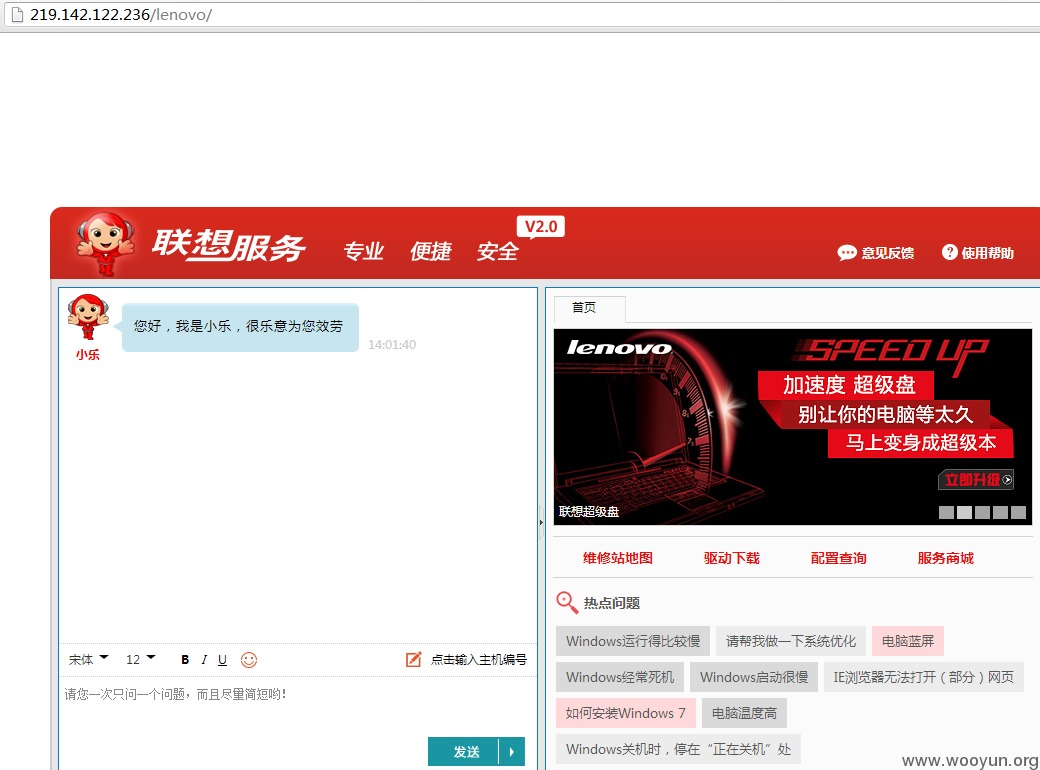Toggle underline formatting U button
This screenshot has width=1040, height=770.
click(222, 659)
